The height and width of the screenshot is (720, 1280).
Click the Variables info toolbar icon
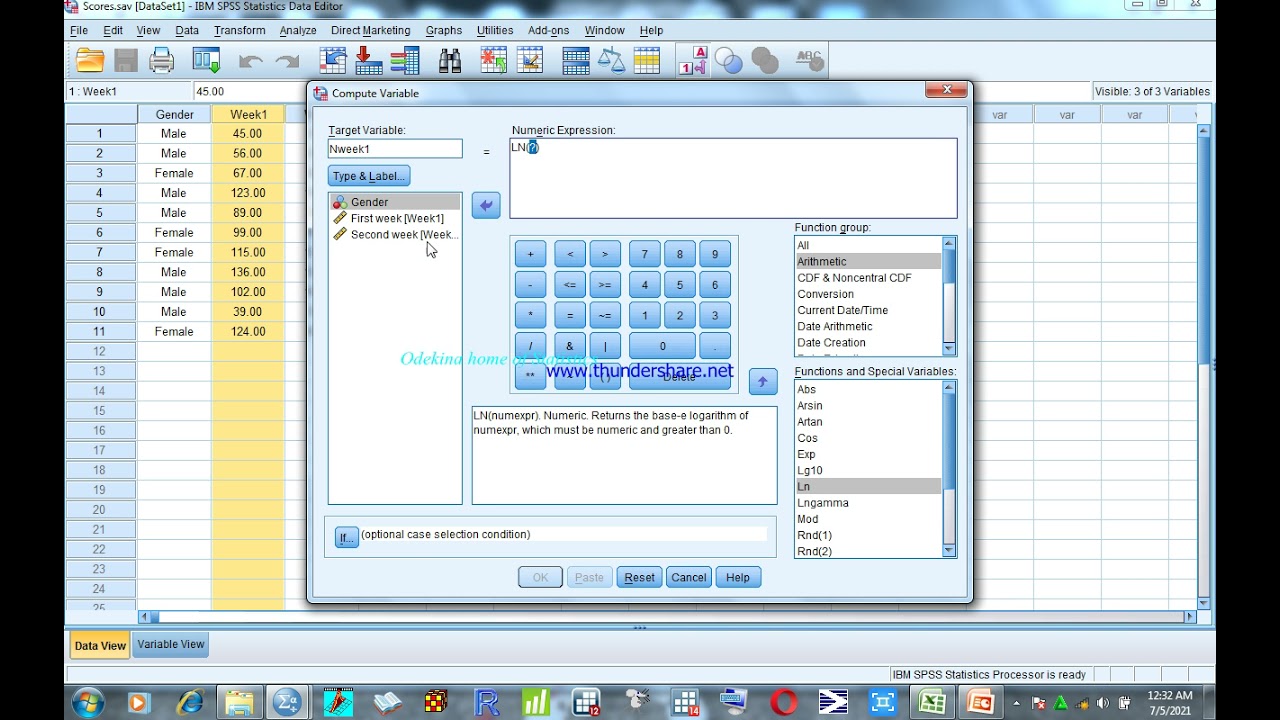(x=405, y=61)
